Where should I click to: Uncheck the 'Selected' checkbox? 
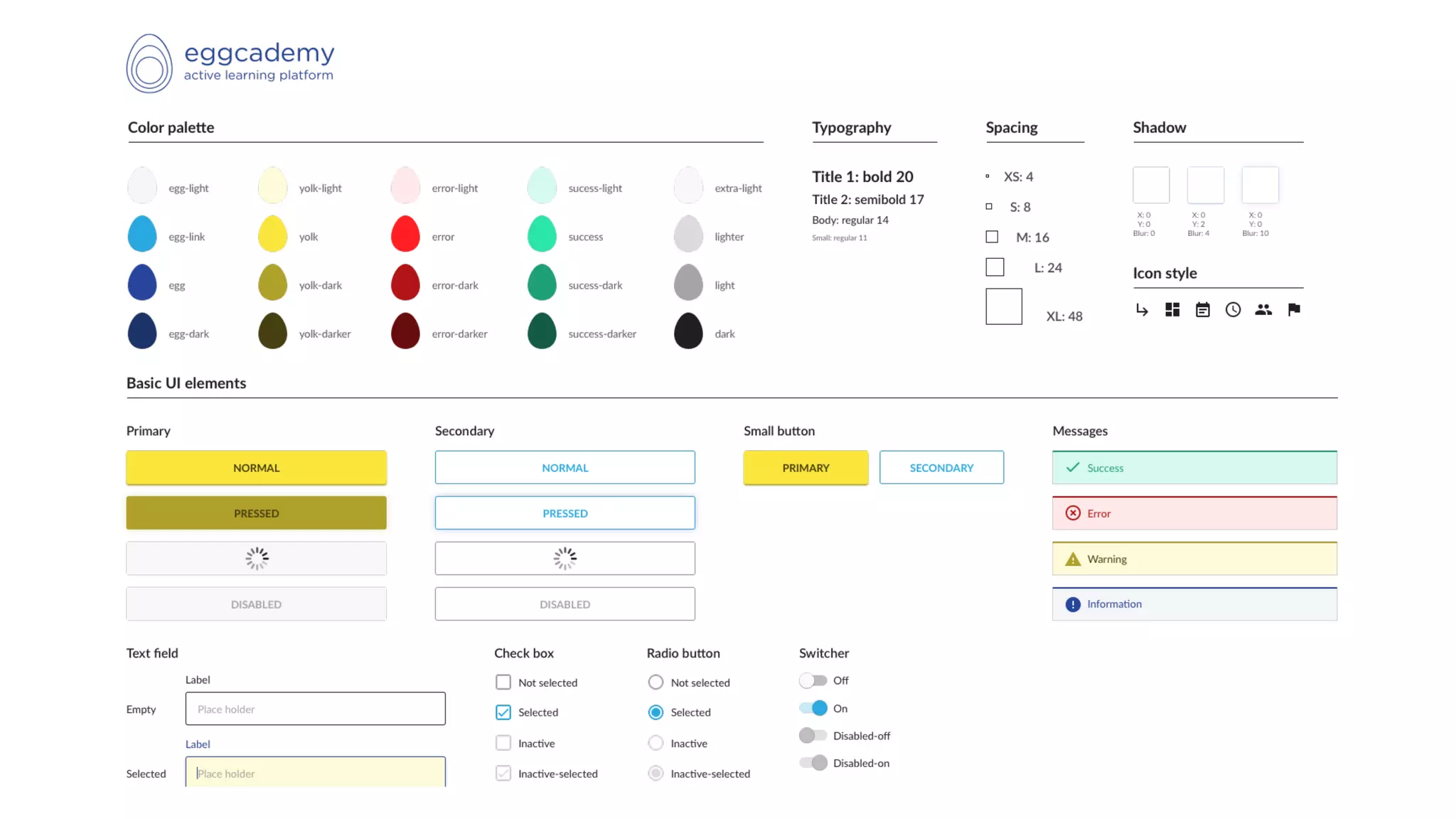point(503,712)
